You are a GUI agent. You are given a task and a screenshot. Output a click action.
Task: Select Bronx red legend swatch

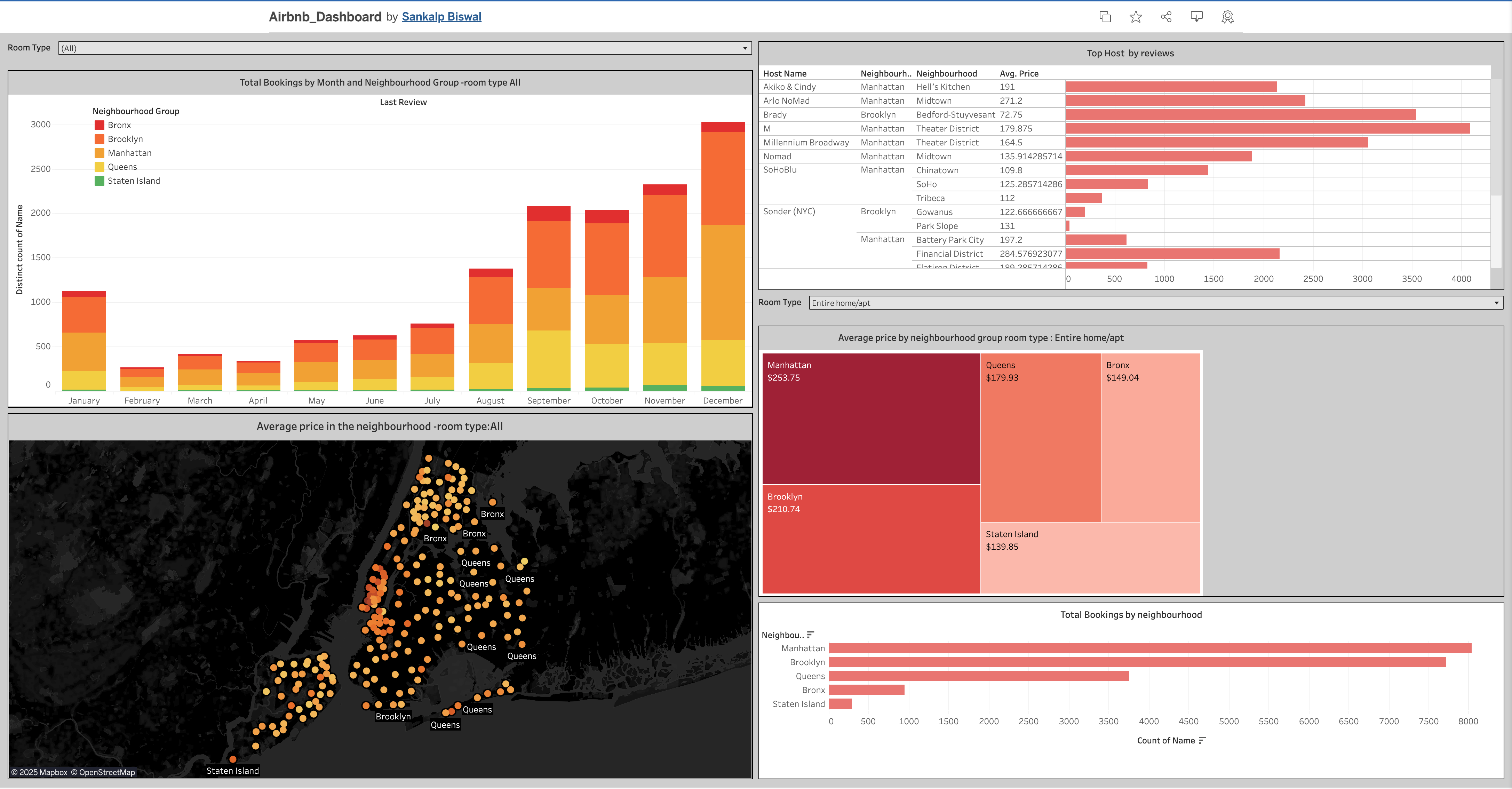click(x=100, y=125)
